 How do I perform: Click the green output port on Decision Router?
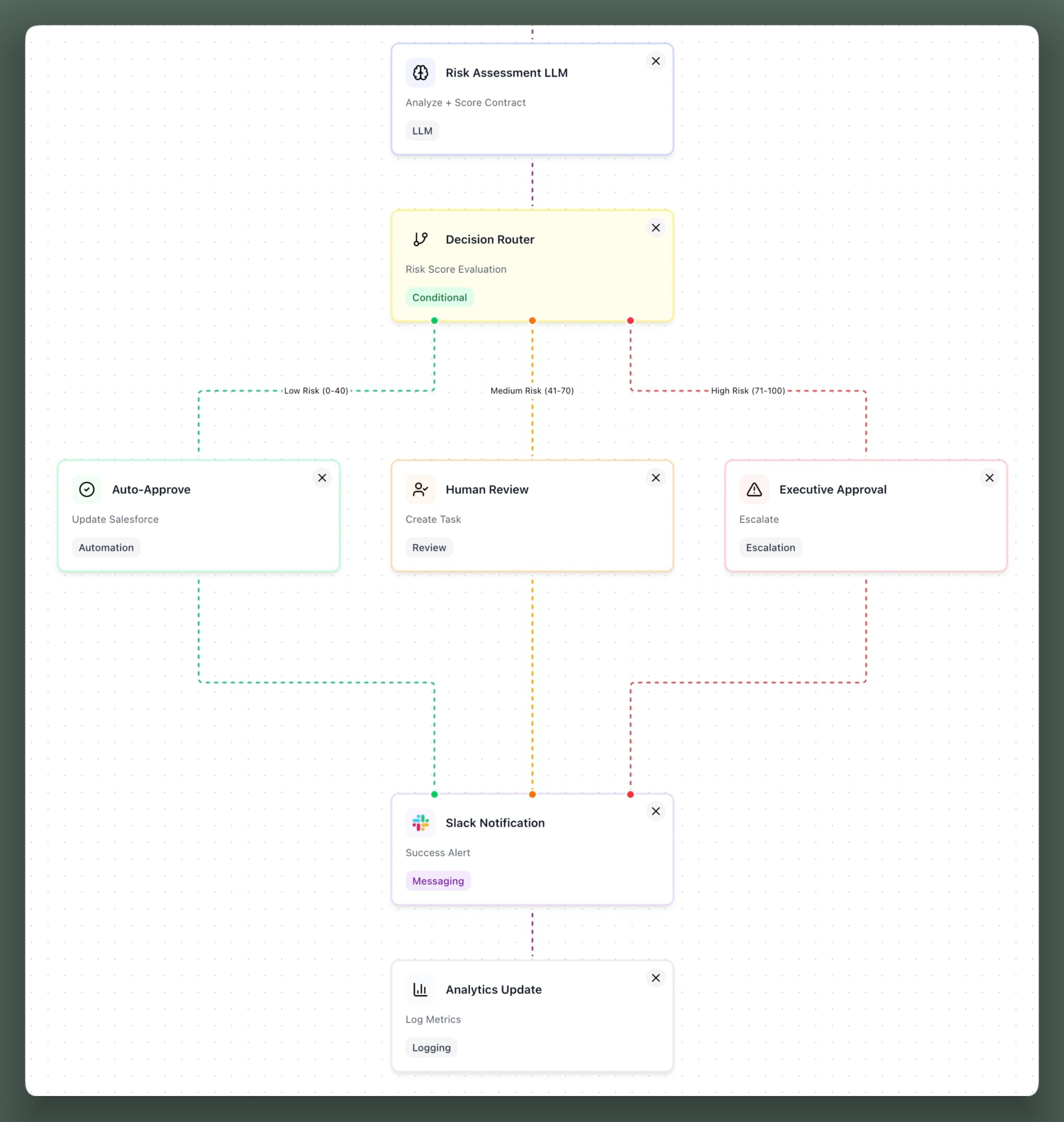click(x=434, y=321)
